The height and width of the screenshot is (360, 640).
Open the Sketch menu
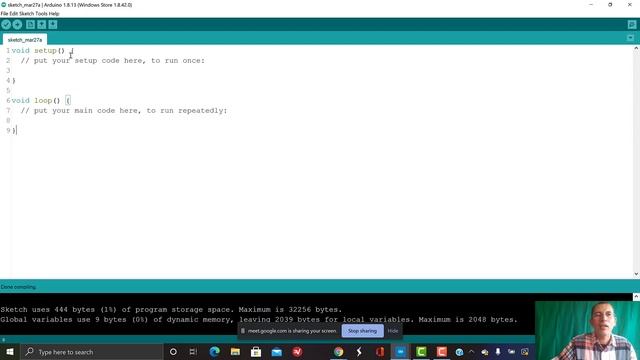[x=27, y=13]
